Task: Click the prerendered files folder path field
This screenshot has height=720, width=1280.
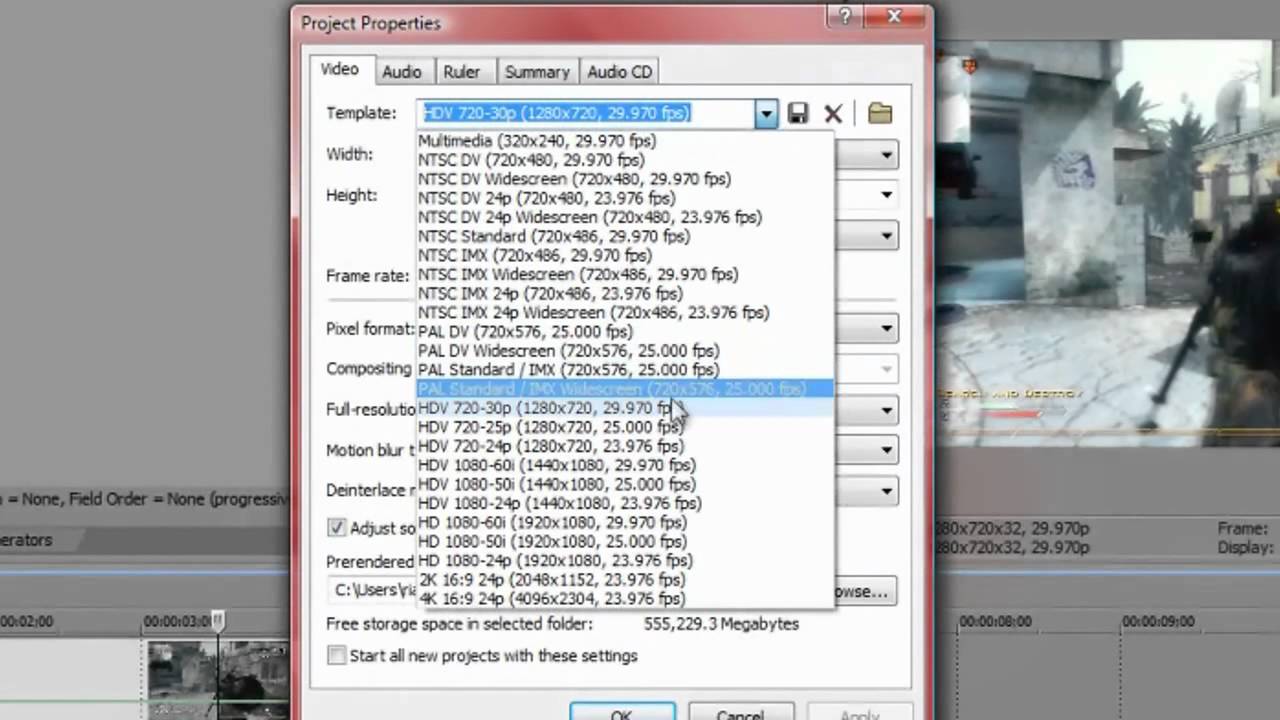Action: [373, 590]
